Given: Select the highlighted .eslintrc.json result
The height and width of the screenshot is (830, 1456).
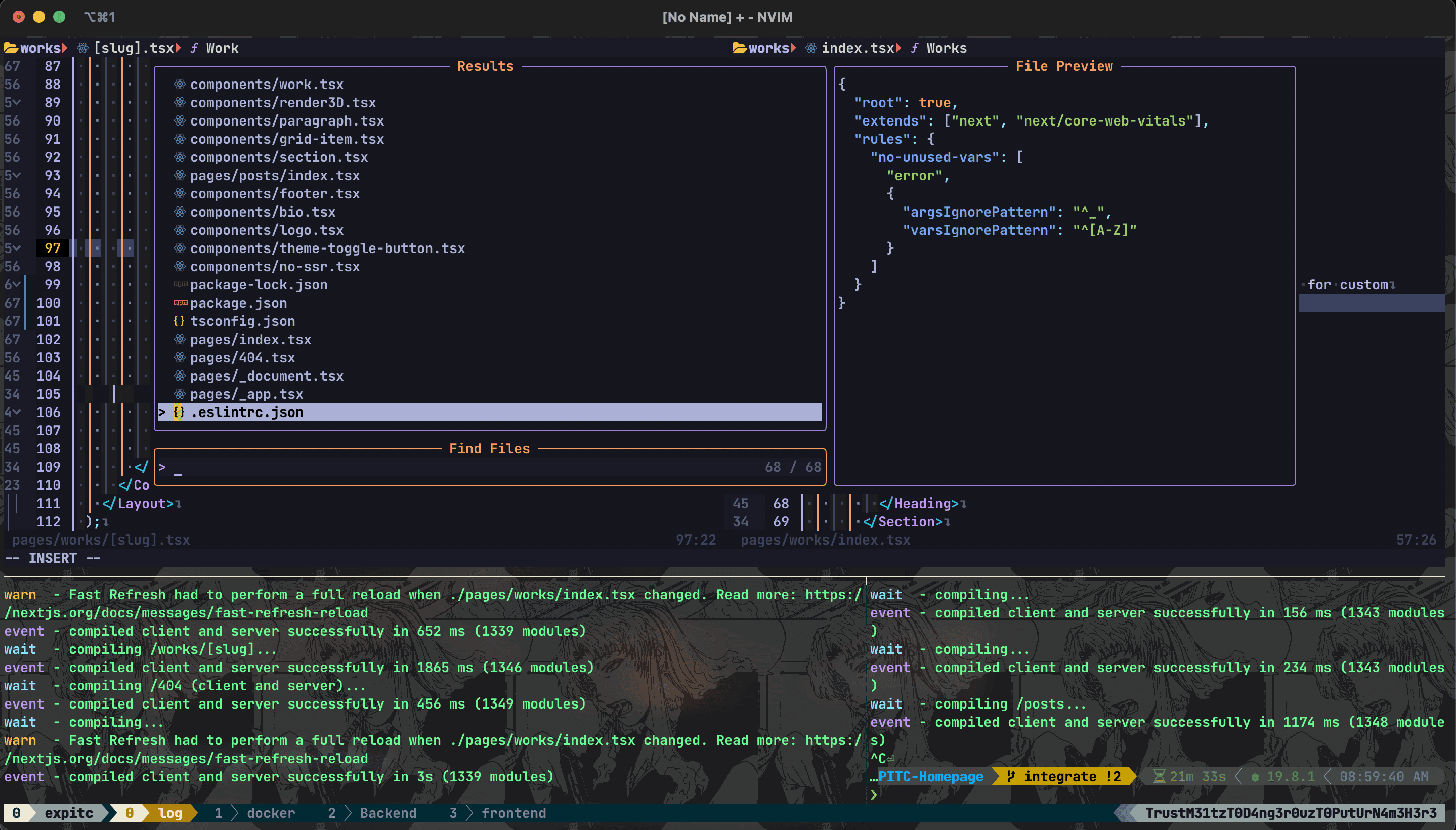Looking at the screenshot, I should click(x=490, y=412).
